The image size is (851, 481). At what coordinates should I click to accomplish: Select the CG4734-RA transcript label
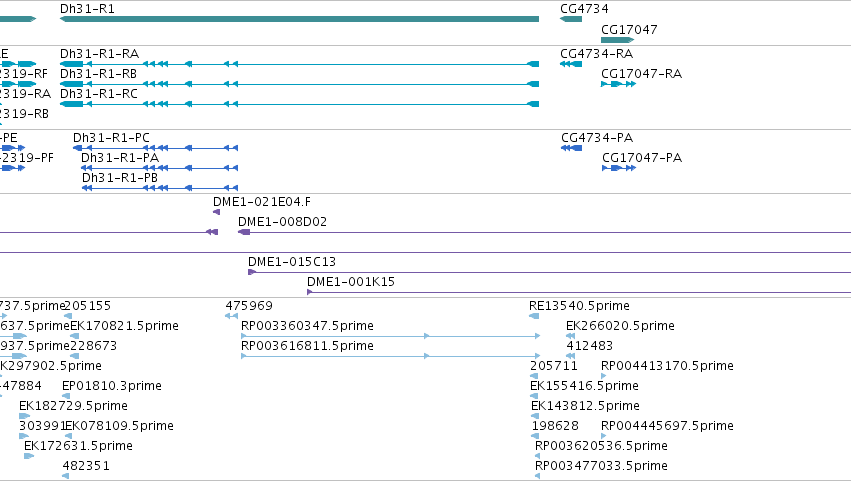596,54
